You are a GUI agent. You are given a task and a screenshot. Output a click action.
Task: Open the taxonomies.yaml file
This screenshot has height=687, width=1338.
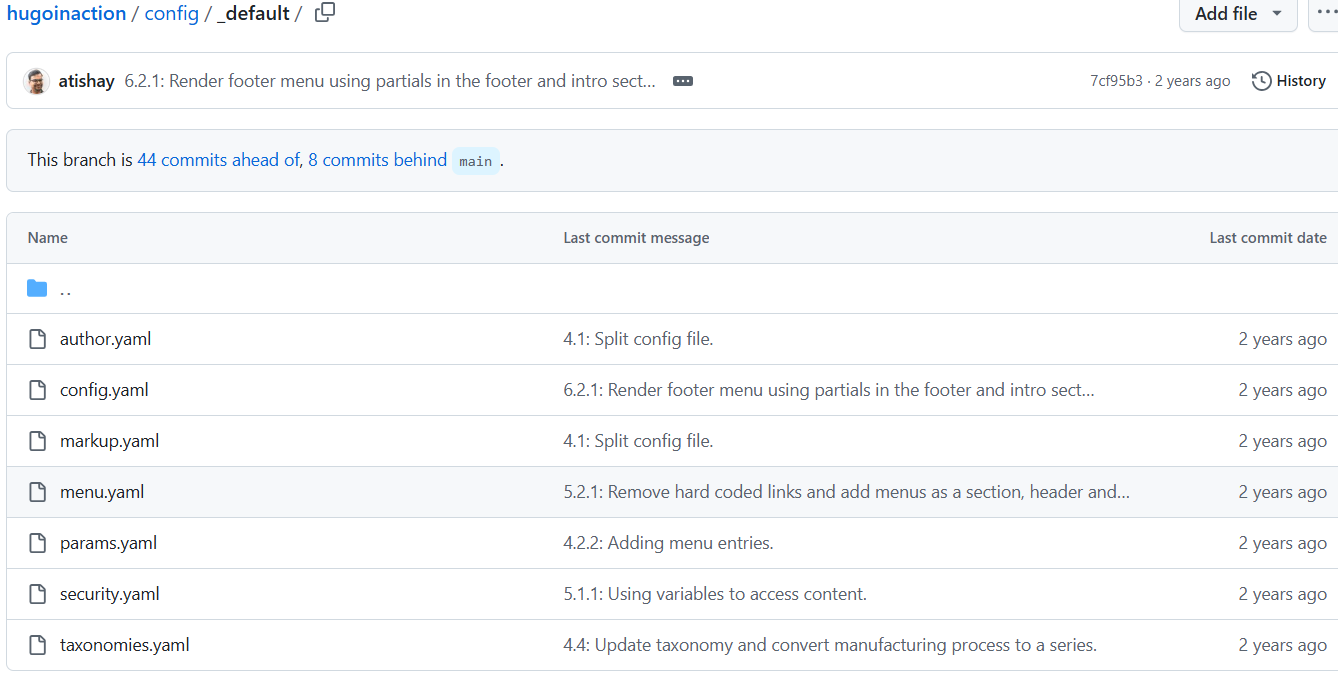(x=124, y=645)
